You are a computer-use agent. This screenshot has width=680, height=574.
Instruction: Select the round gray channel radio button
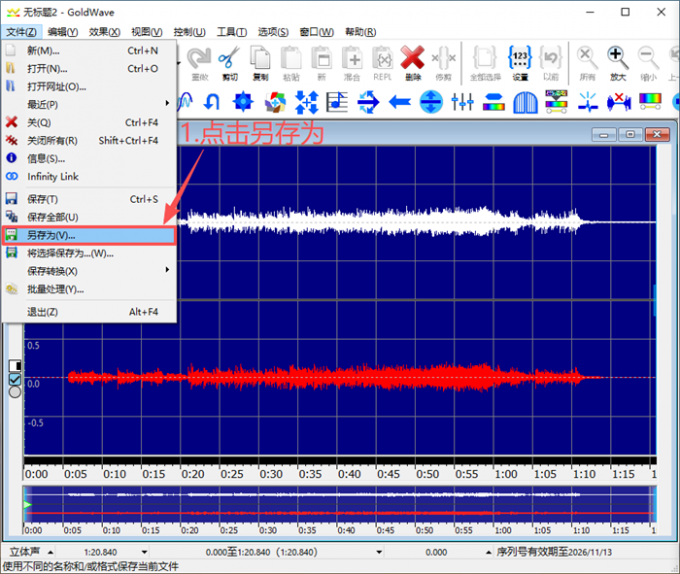(15, 392)
